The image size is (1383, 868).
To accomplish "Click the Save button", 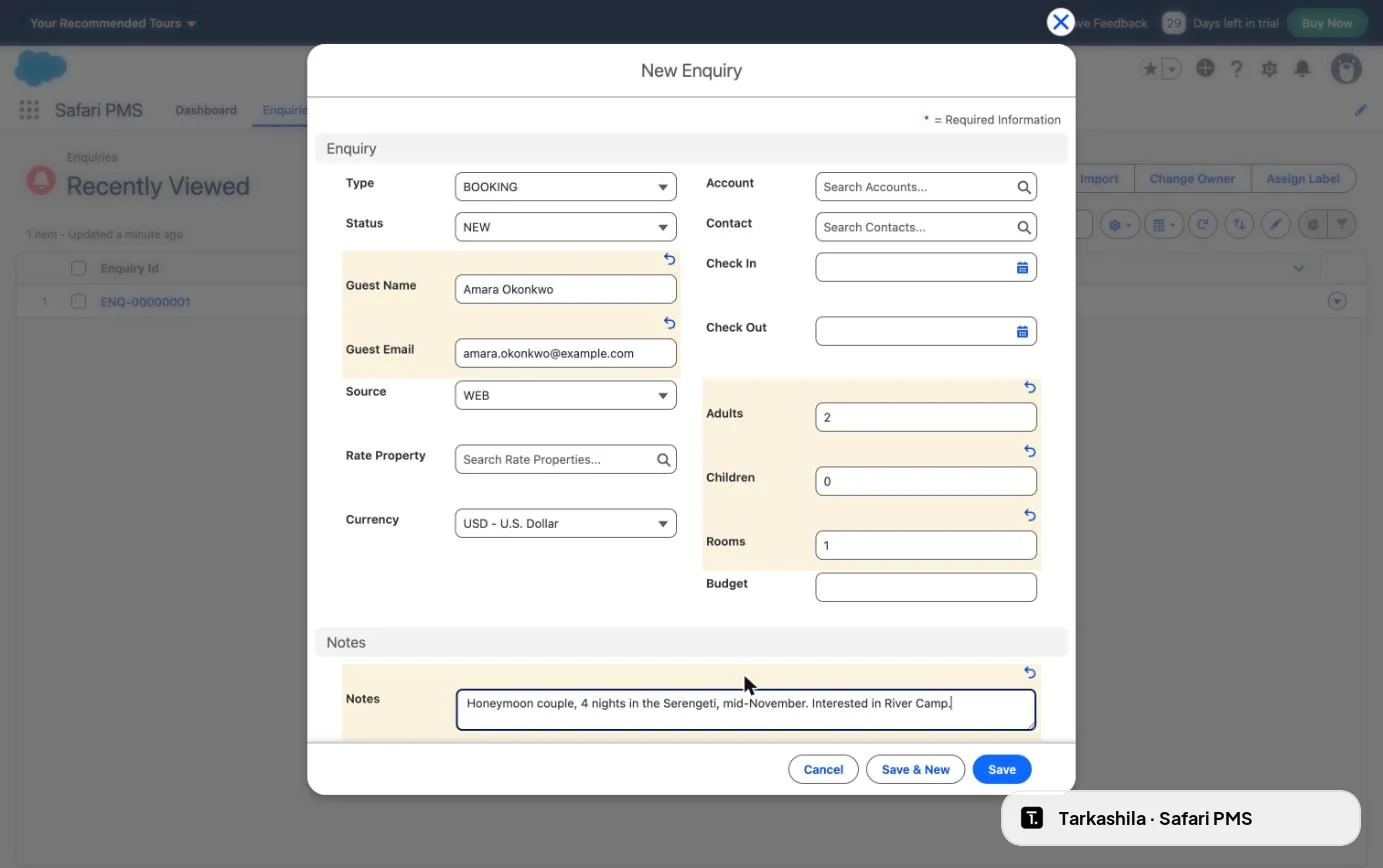I will (x=1002, y=769).
